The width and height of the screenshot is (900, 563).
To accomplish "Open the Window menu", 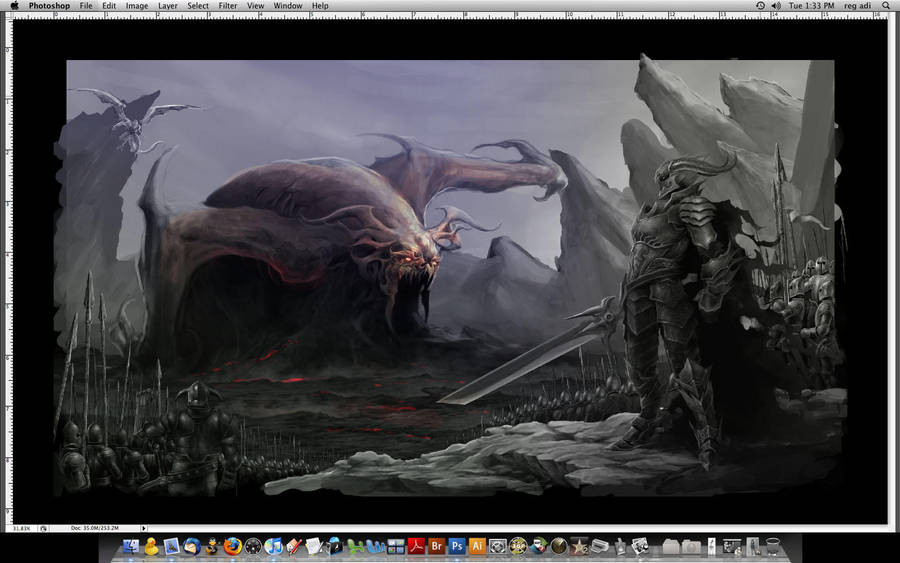I will tap(288, 6).
